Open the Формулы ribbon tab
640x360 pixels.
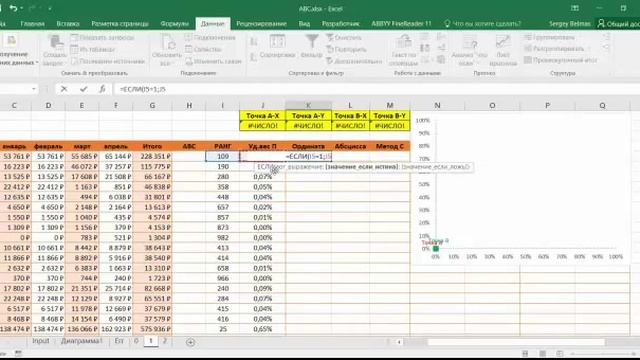point(175,24)
